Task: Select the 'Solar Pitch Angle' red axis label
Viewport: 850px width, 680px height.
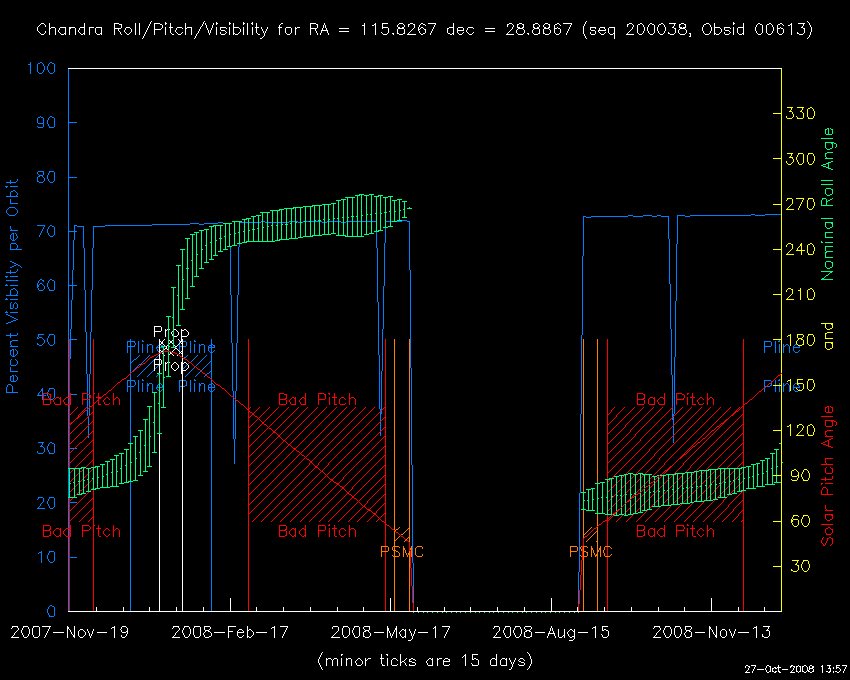Action: click(827, 476)
